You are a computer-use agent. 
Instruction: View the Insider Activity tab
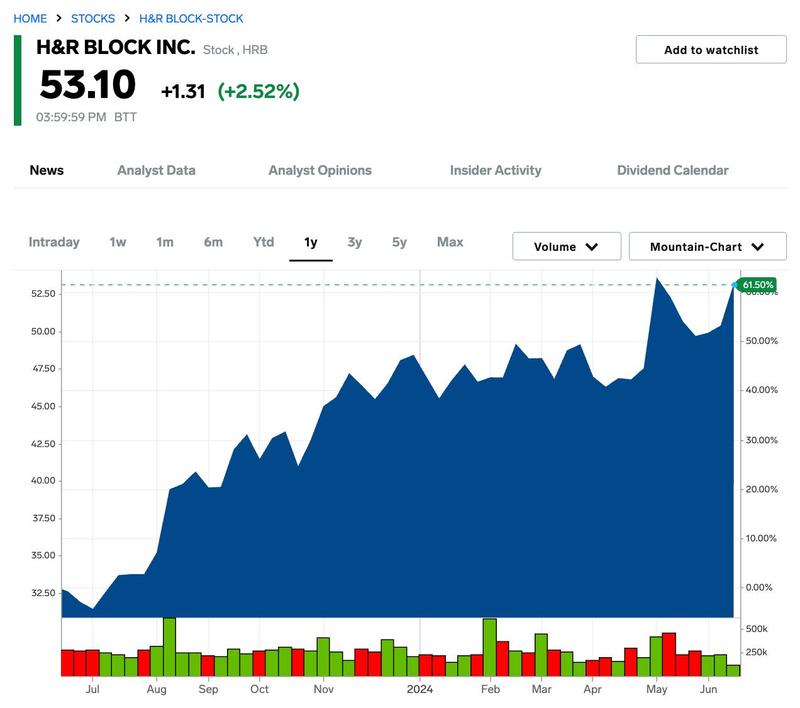(495, 170)
